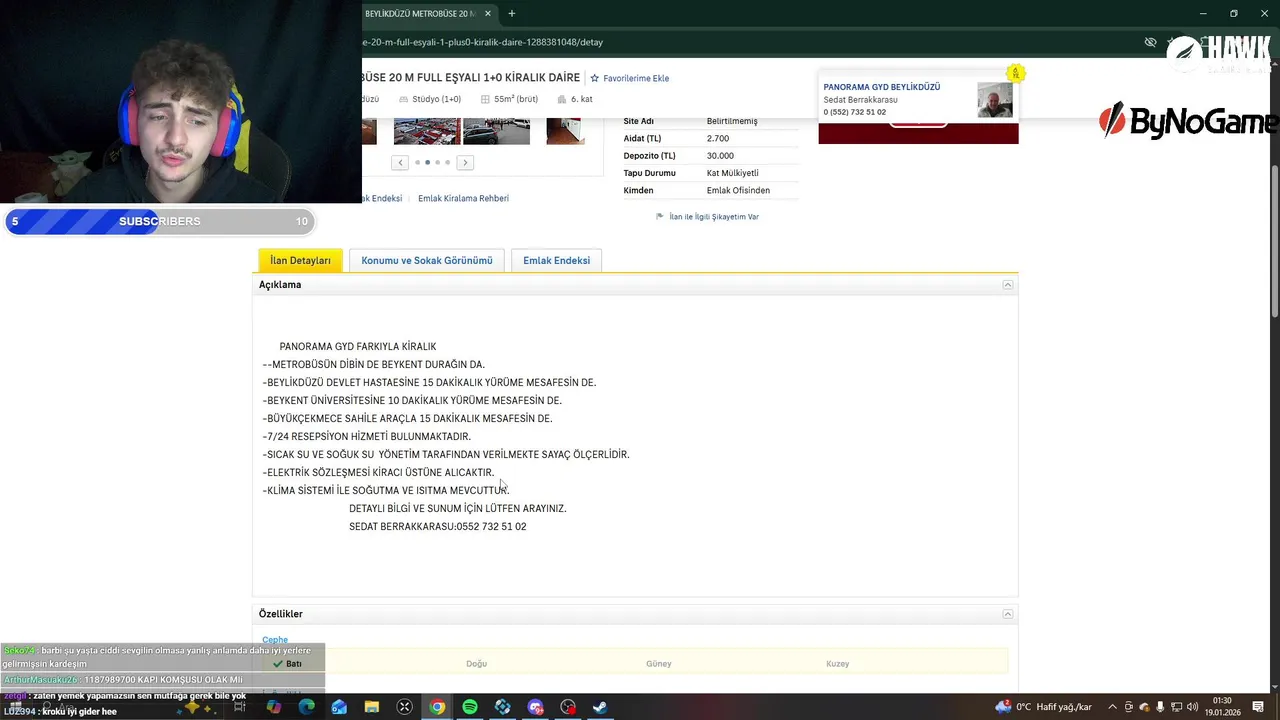1280x720 pixels.
Task: Open Emlak Kiralama Rehberi link
Action: click(463, 198)
